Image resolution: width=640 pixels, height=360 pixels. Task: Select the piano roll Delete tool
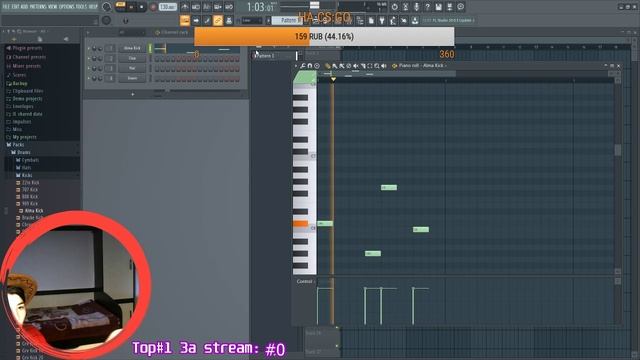349,66
